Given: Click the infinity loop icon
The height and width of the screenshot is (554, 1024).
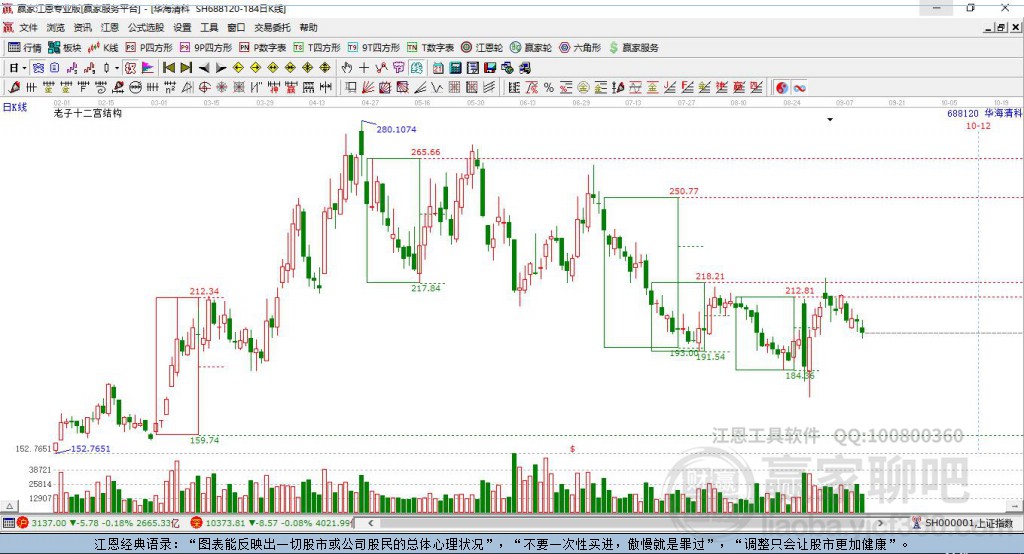Looking at the screenshot, I should (799, 88).
